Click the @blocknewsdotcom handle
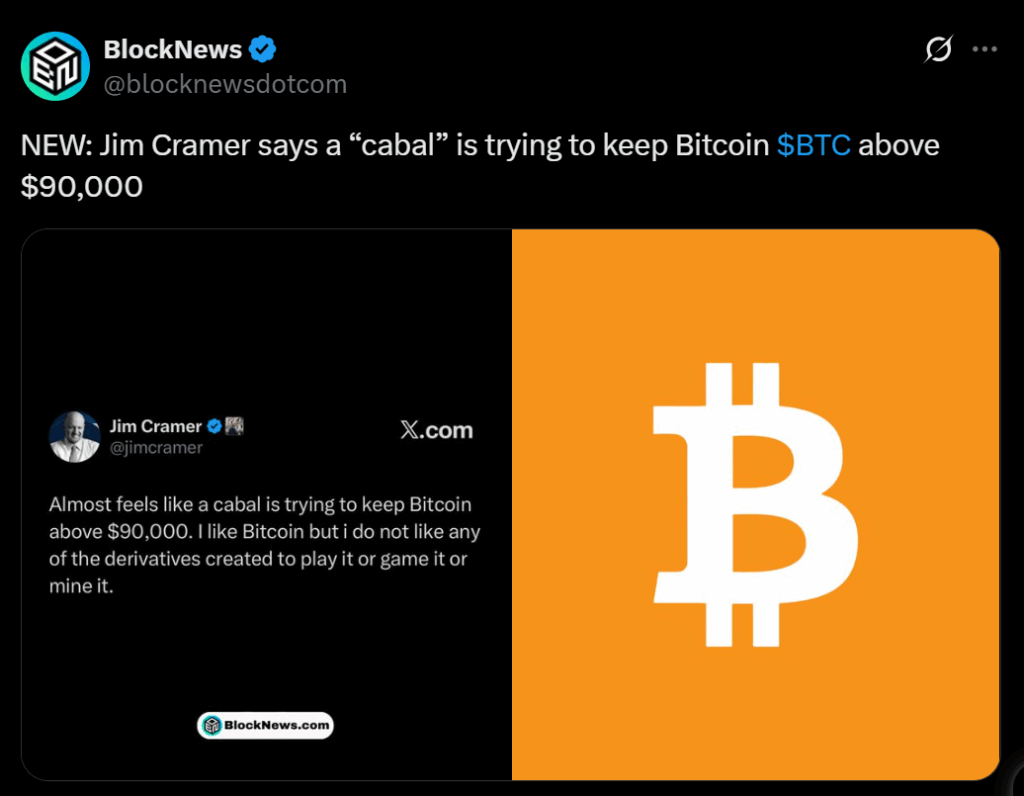The width and height of the screenshot is (1024, 796). pyautogui.click(x=225, y=84)
